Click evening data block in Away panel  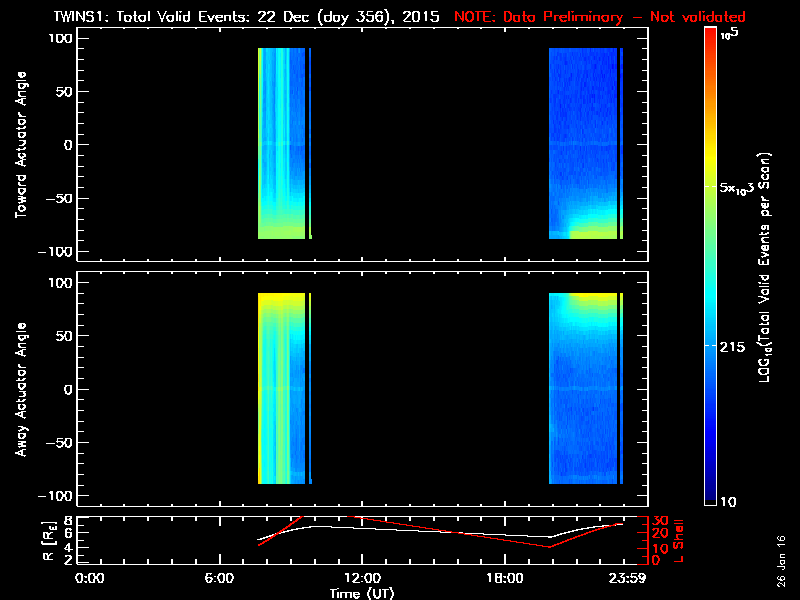[584, 388]
